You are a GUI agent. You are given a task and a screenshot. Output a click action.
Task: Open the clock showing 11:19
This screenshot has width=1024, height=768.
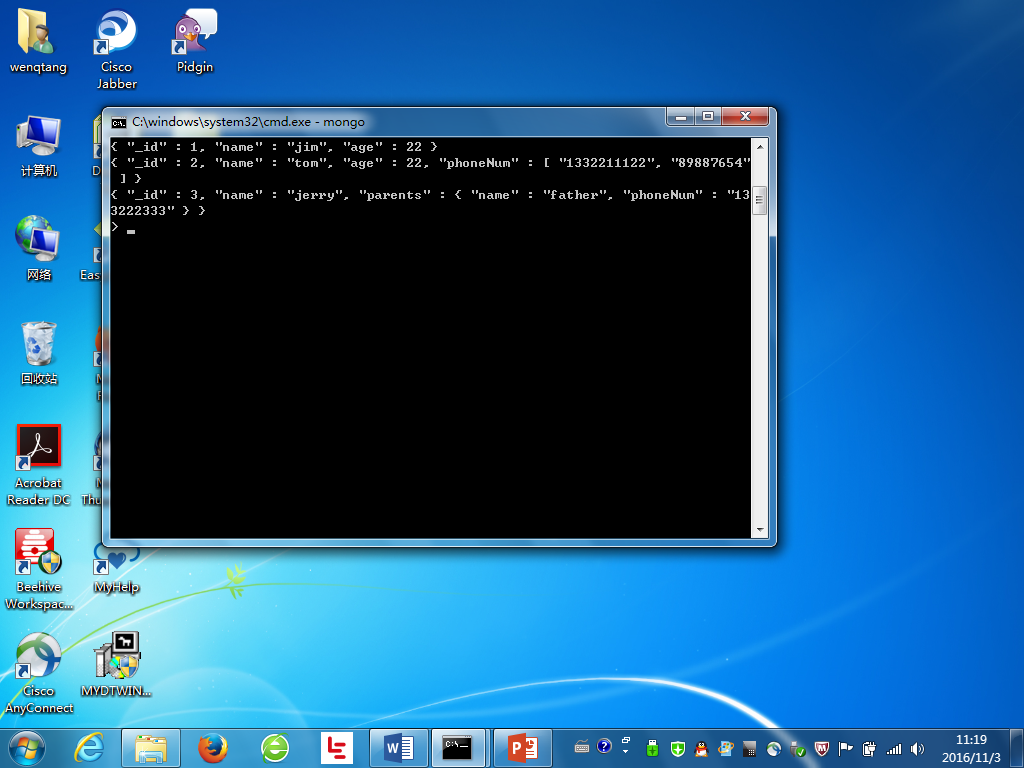(x=971, y=748)
